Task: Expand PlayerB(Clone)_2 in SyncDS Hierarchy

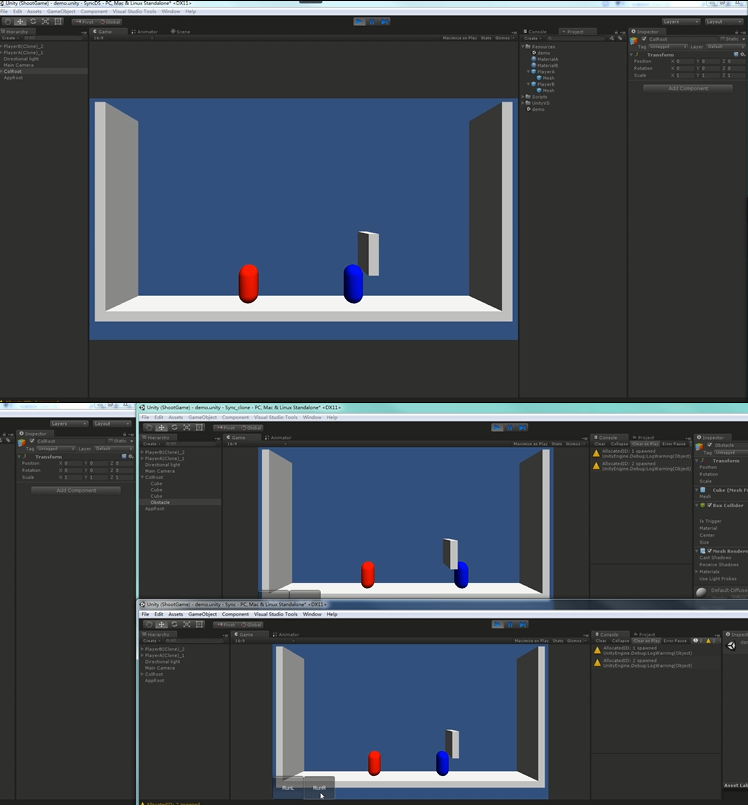Action: point(2,46)
